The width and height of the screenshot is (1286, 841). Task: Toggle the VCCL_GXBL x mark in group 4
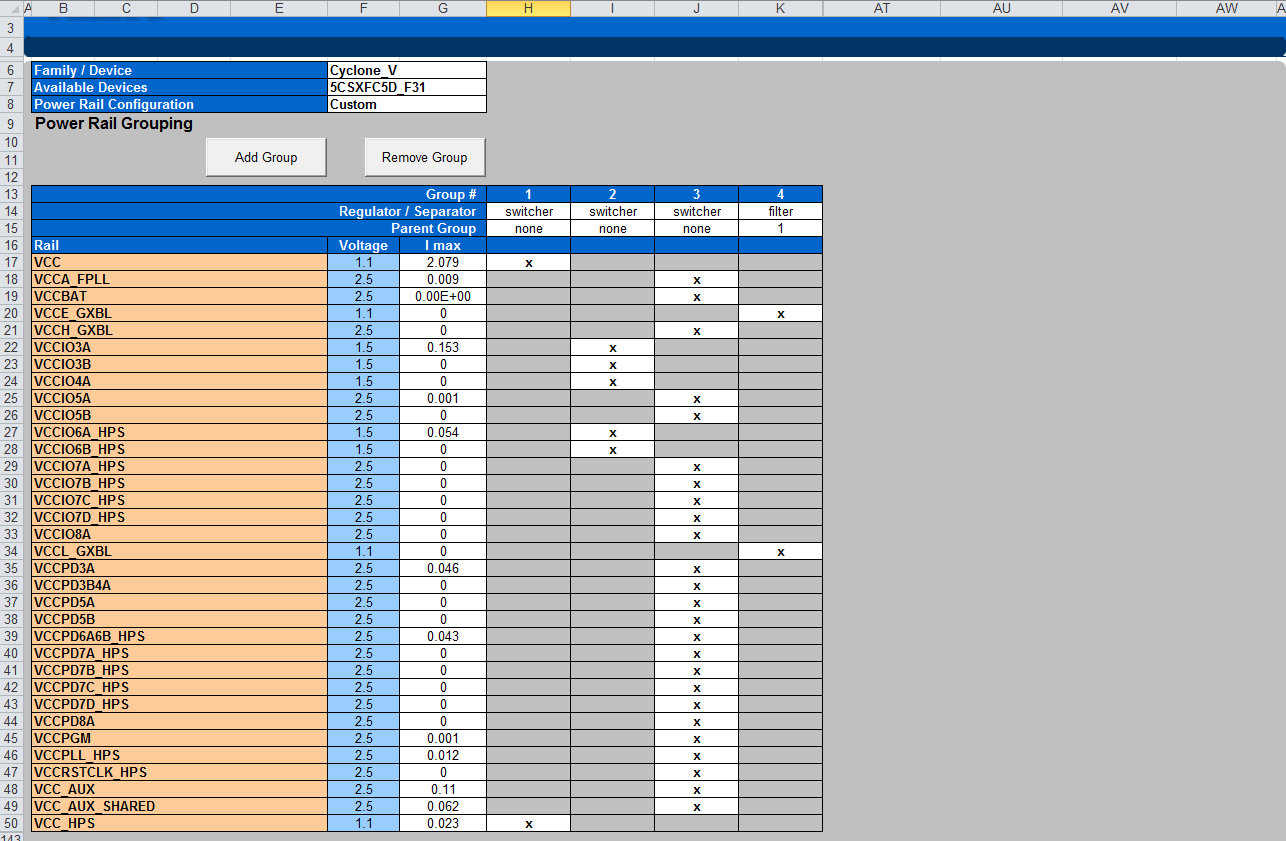[780, 551]
